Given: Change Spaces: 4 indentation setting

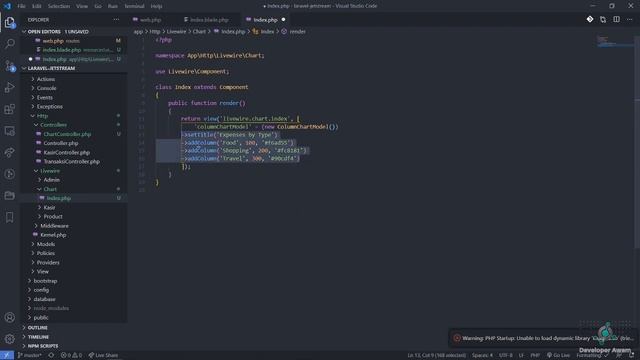Looking at the screenshot, I should point(482,355).
